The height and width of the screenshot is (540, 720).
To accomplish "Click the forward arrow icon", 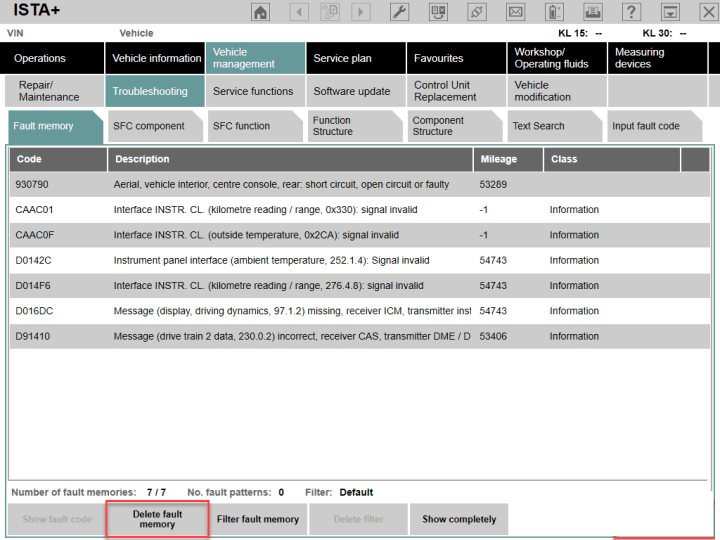I will pyautogui.click(x=360, y=12).
